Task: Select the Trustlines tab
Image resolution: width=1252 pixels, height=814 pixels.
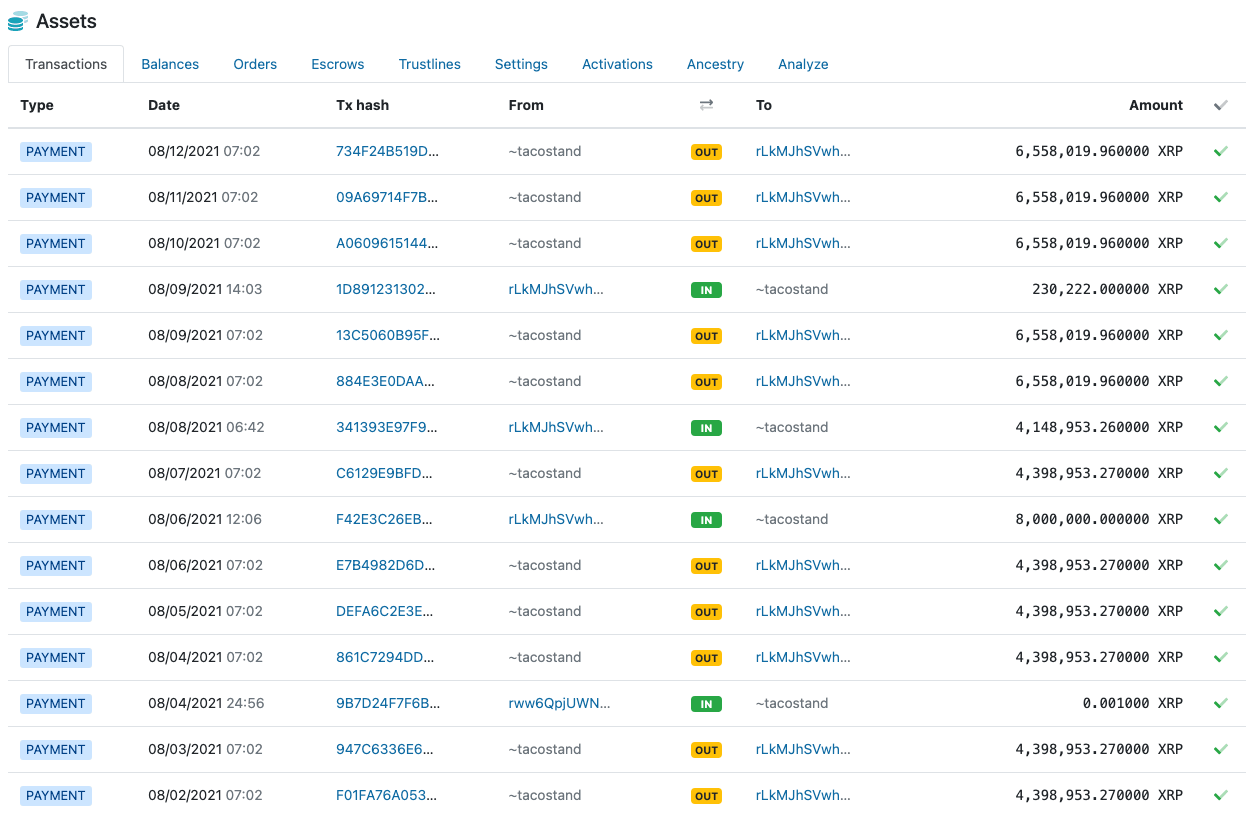Action: [x=429, y=64]
